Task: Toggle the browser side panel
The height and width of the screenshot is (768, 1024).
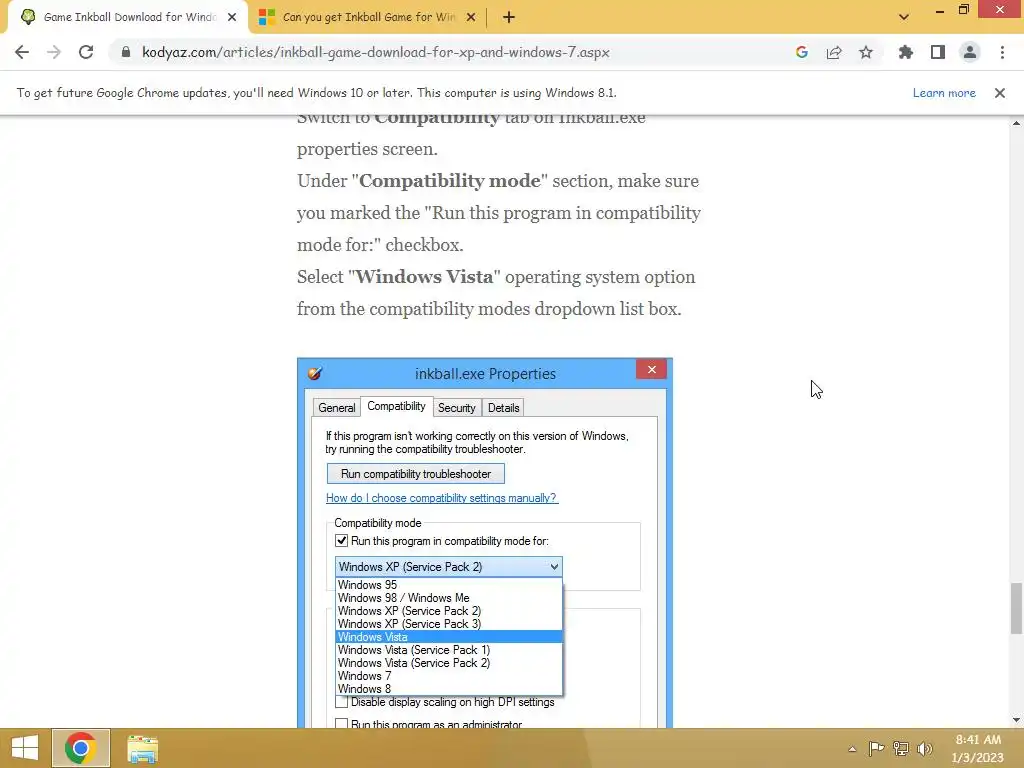Action: (x=938, y=52)
